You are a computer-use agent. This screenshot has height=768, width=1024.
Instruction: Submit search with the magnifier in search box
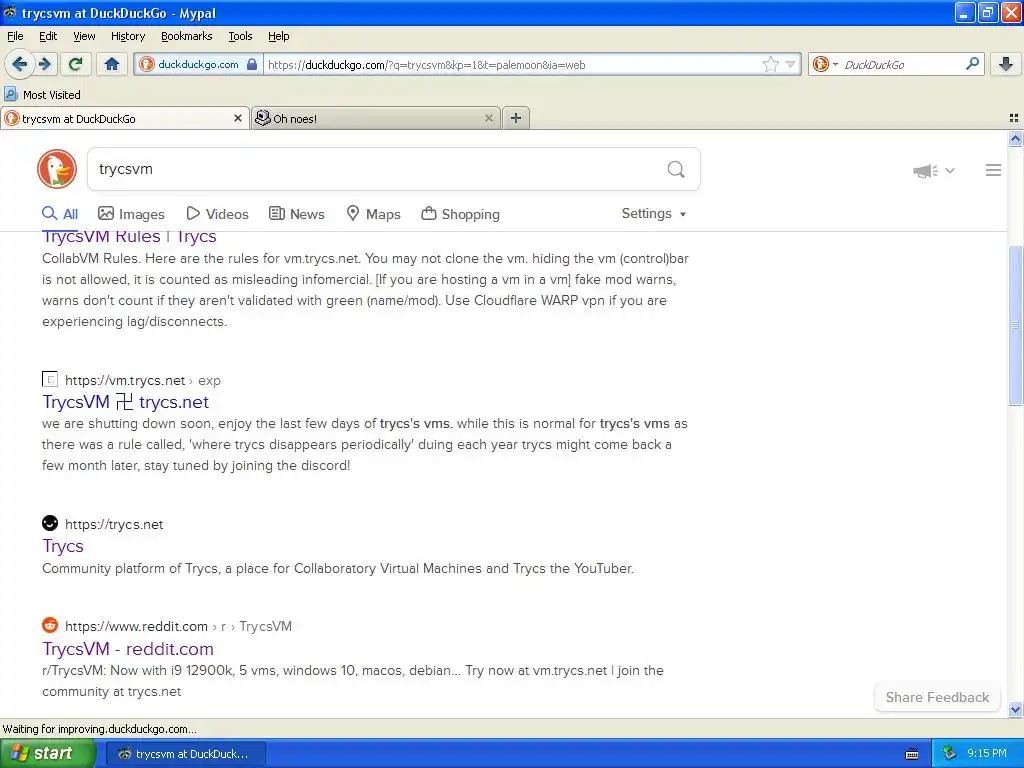coord(676,170)
